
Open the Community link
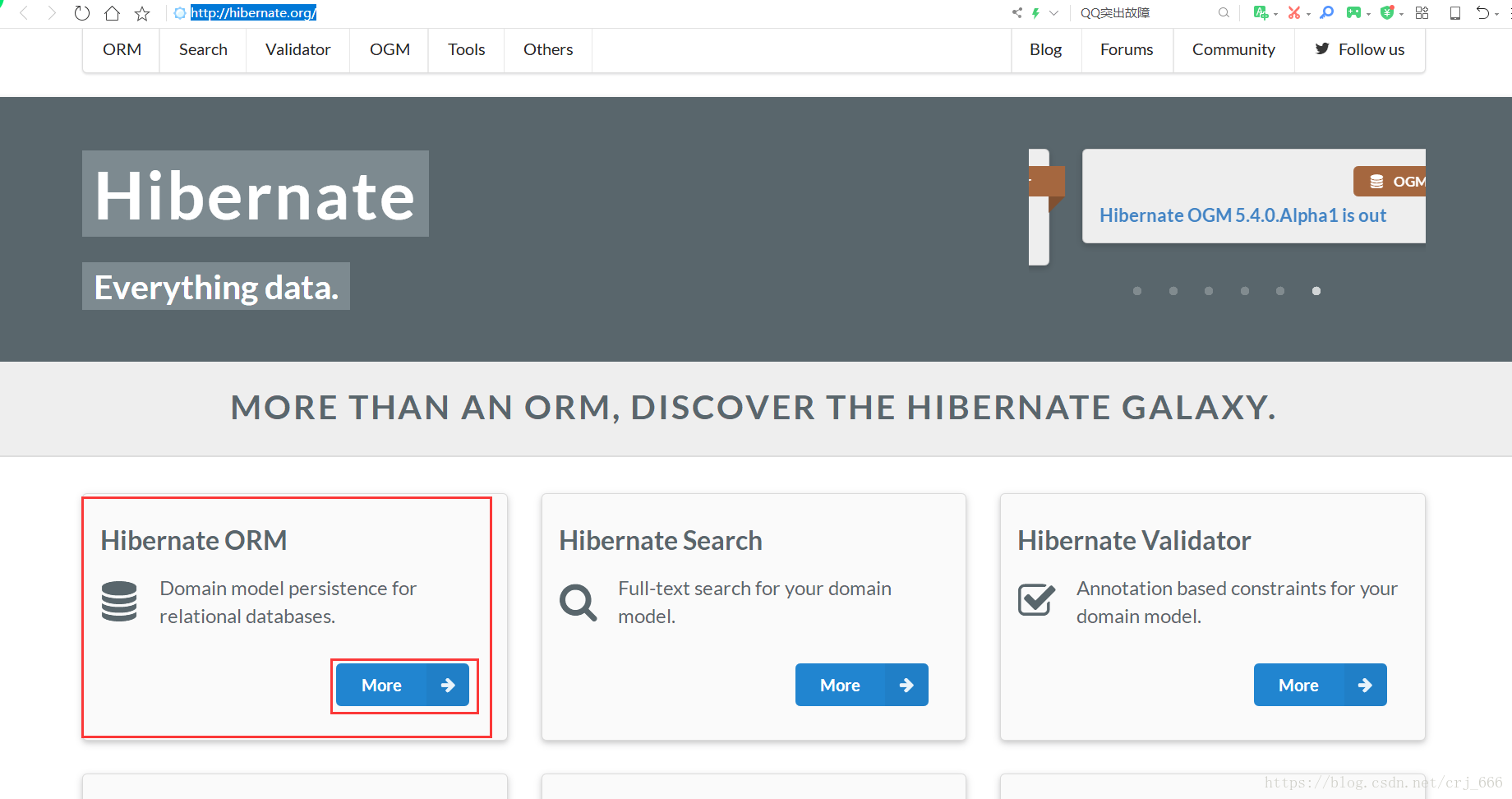tap(1233, 49)
